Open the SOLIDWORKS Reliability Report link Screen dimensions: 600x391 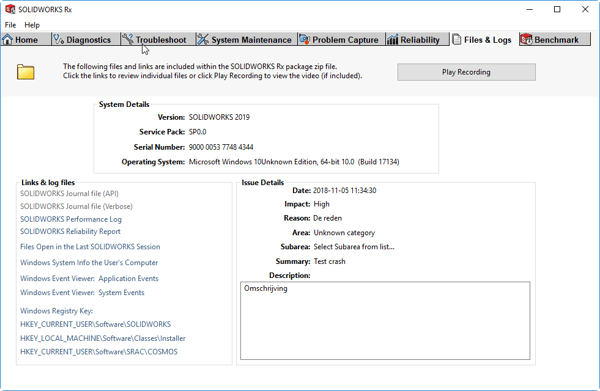coord(70,231)
